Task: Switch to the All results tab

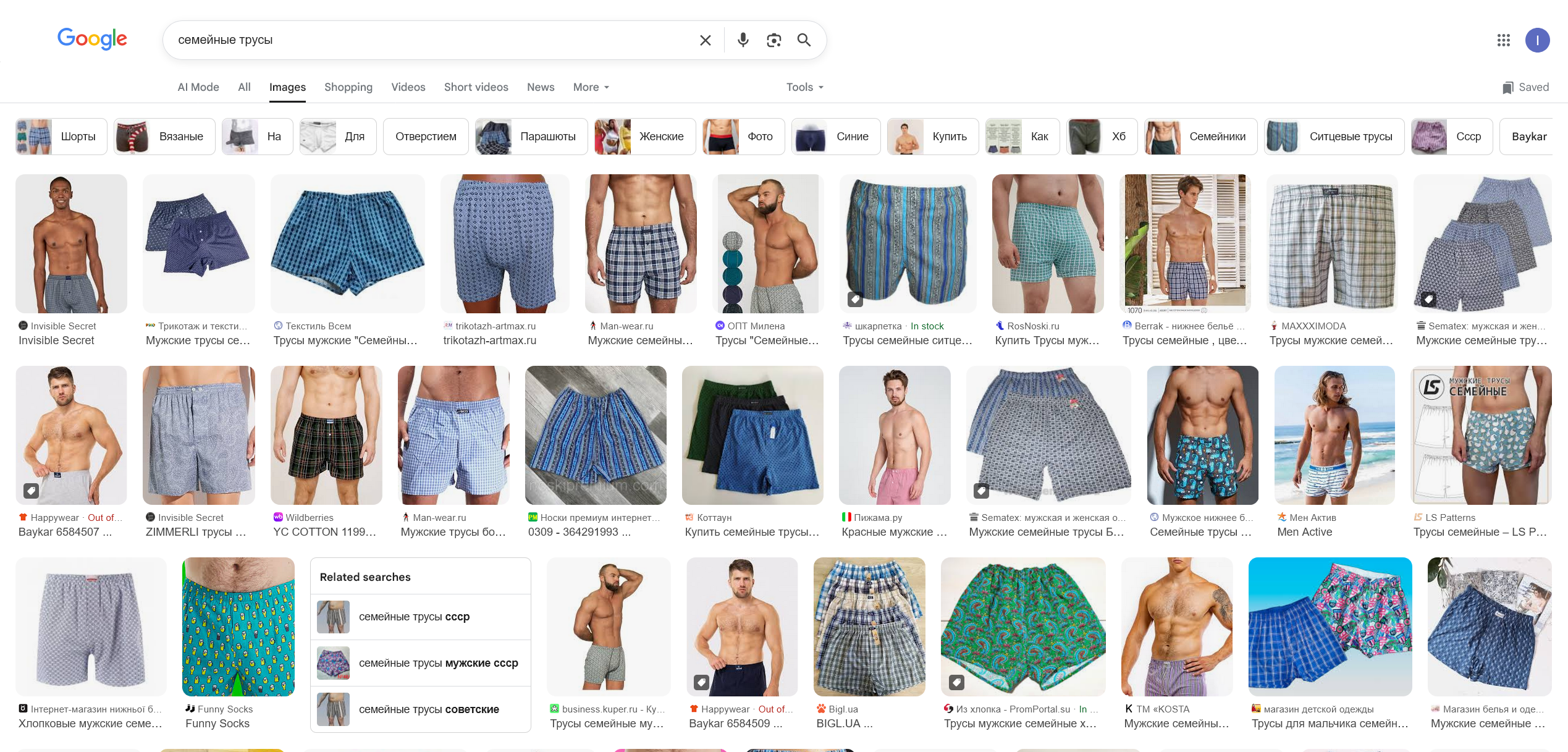Action: click(x=244, y=87)
